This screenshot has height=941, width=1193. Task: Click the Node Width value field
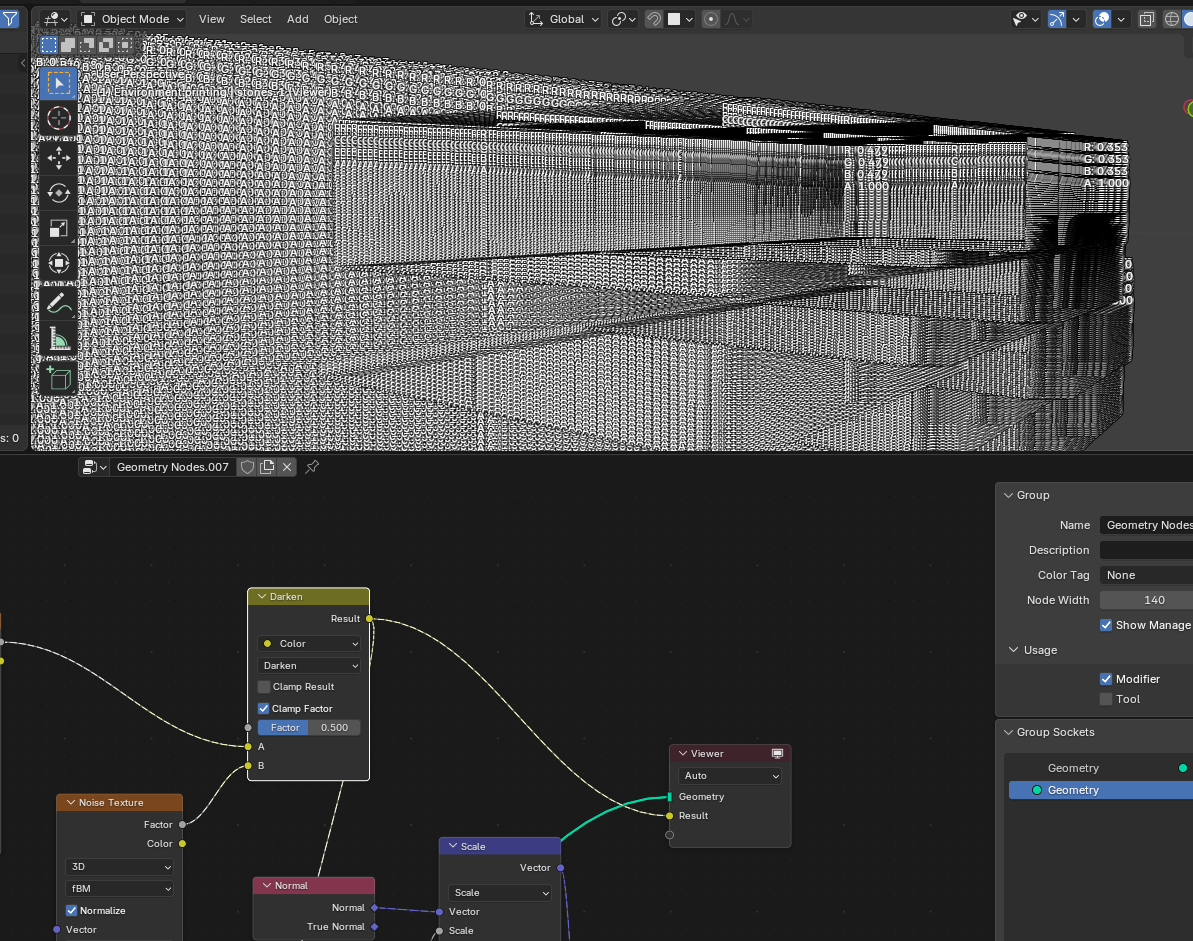[x=1153, y=600]
